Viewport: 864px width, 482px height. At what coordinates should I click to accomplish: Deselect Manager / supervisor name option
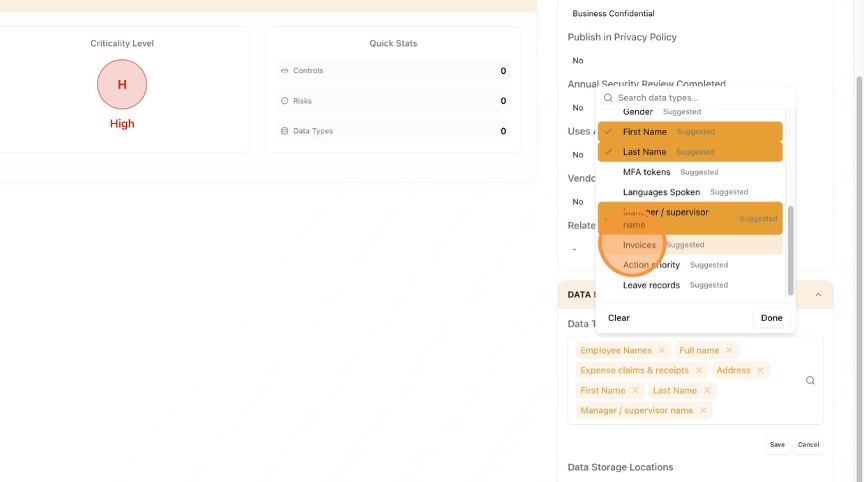[689, 218]
